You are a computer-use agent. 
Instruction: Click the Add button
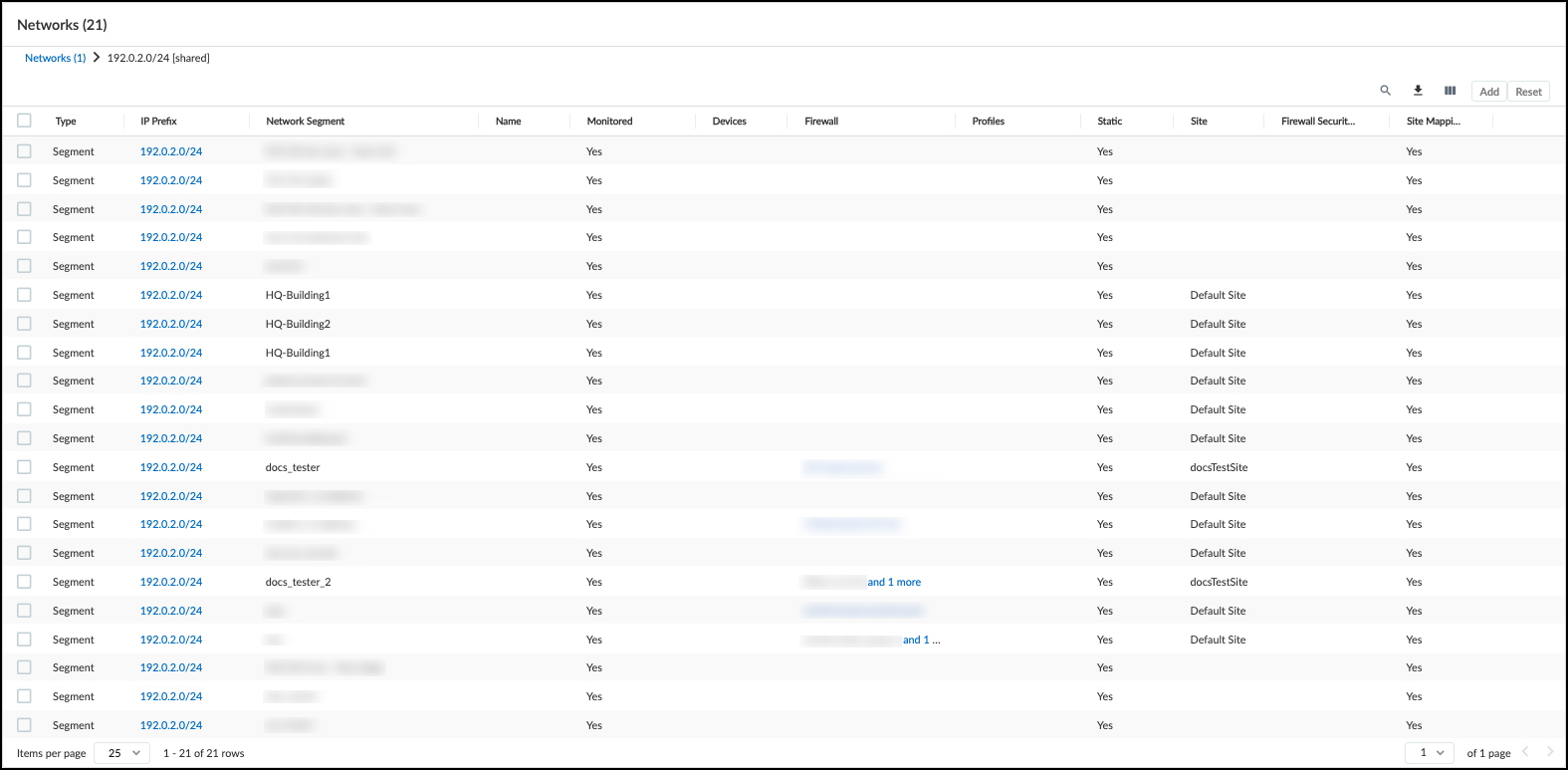pos(1489,92)
